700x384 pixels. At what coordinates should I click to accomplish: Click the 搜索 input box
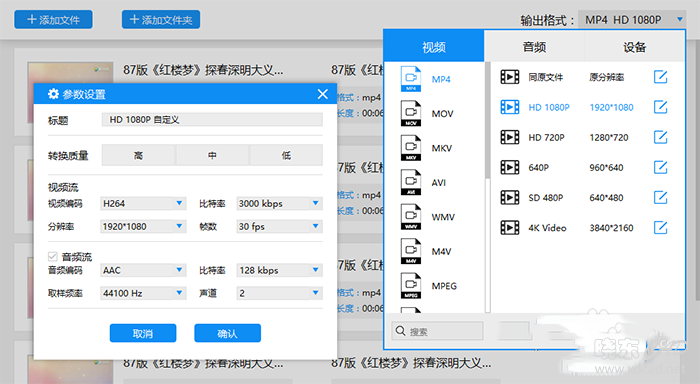pyautogui.click(x=438, y=331)
